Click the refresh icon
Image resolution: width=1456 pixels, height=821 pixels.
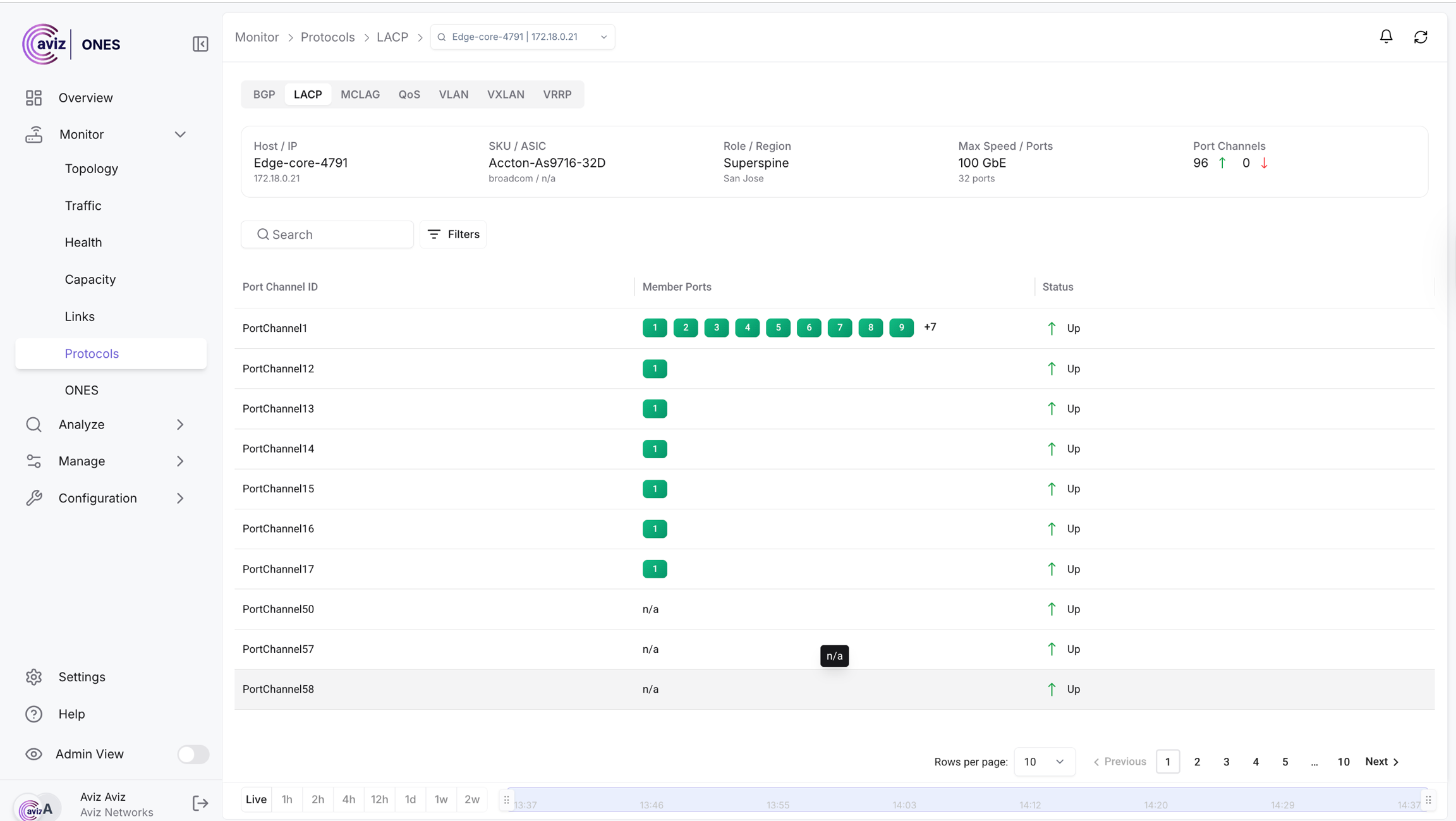(x=1421, y=37)
